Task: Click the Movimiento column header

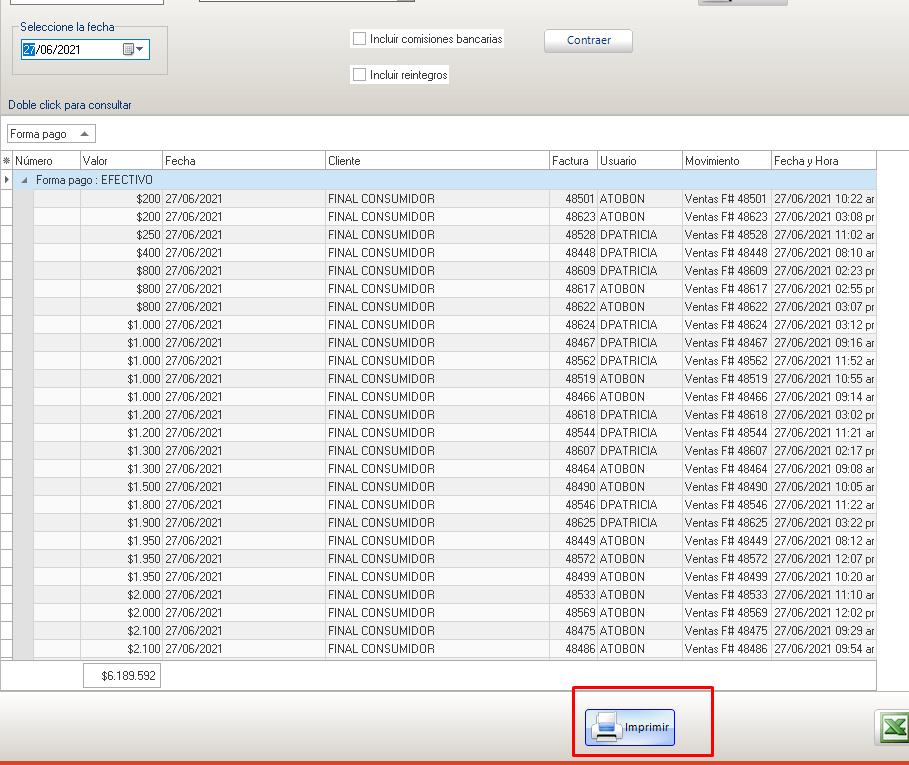Action: pos(725,161)
